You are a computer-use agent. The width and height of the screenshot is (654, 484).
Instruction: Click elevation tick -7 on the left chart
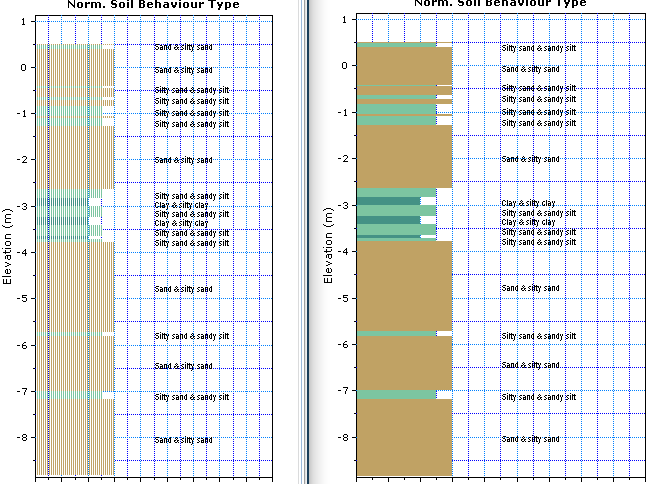coord(22,391)
